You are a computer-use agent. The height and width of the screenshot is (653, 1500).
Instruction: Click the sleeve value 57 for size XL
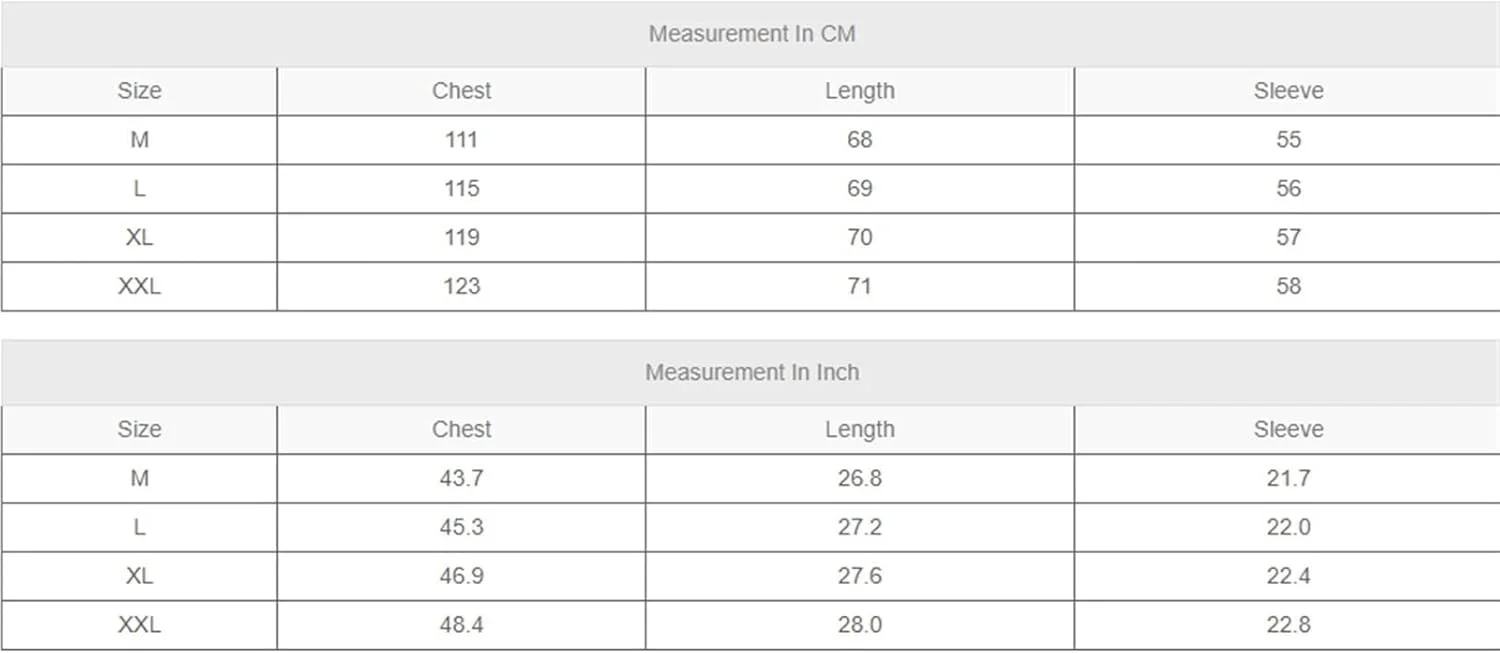[x=1288, y=238]
